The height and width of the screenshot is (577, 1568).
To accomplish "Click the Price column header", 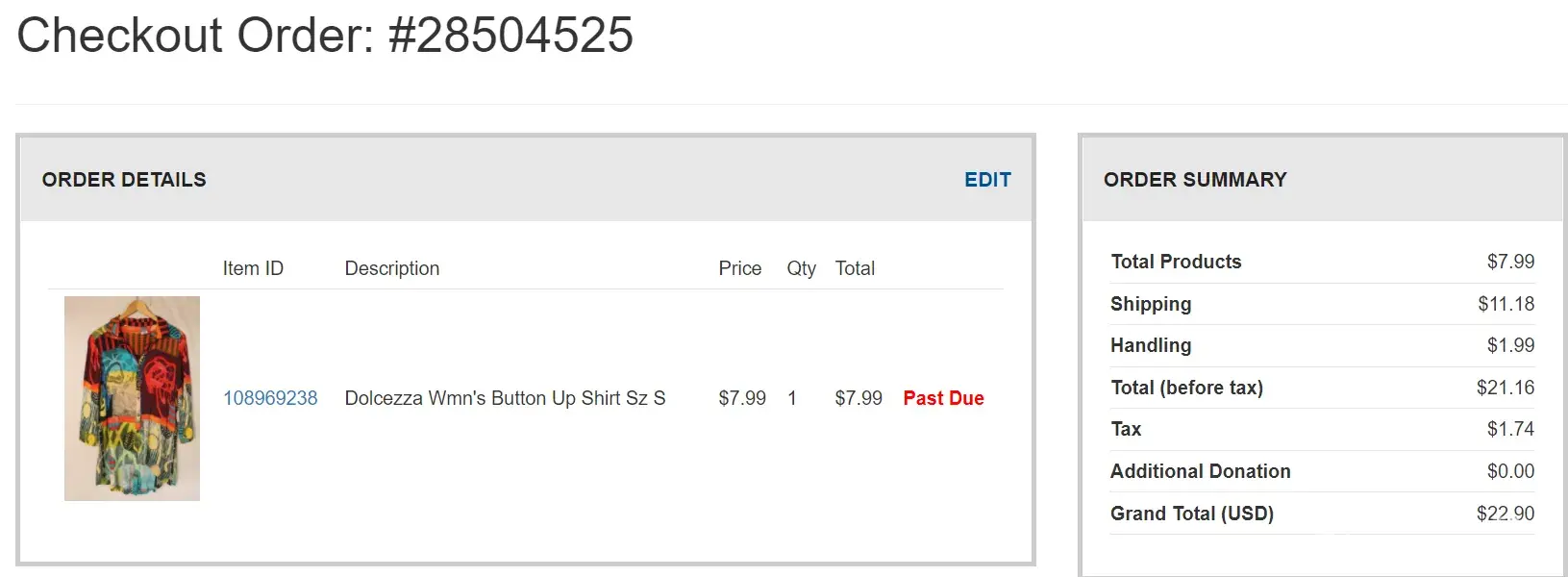I will click(x=739, y=268).
